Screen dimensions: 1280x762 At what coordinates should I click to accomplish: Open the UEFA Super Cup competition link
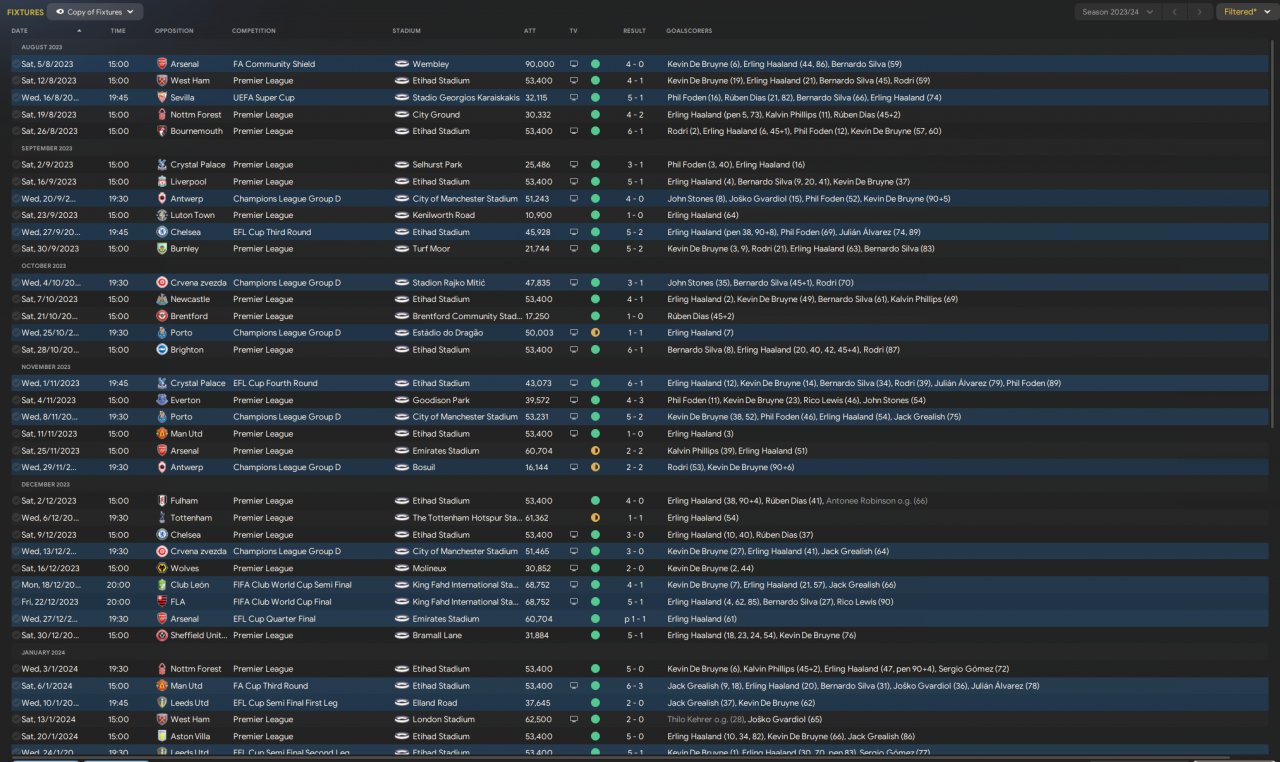coord(263,98)
